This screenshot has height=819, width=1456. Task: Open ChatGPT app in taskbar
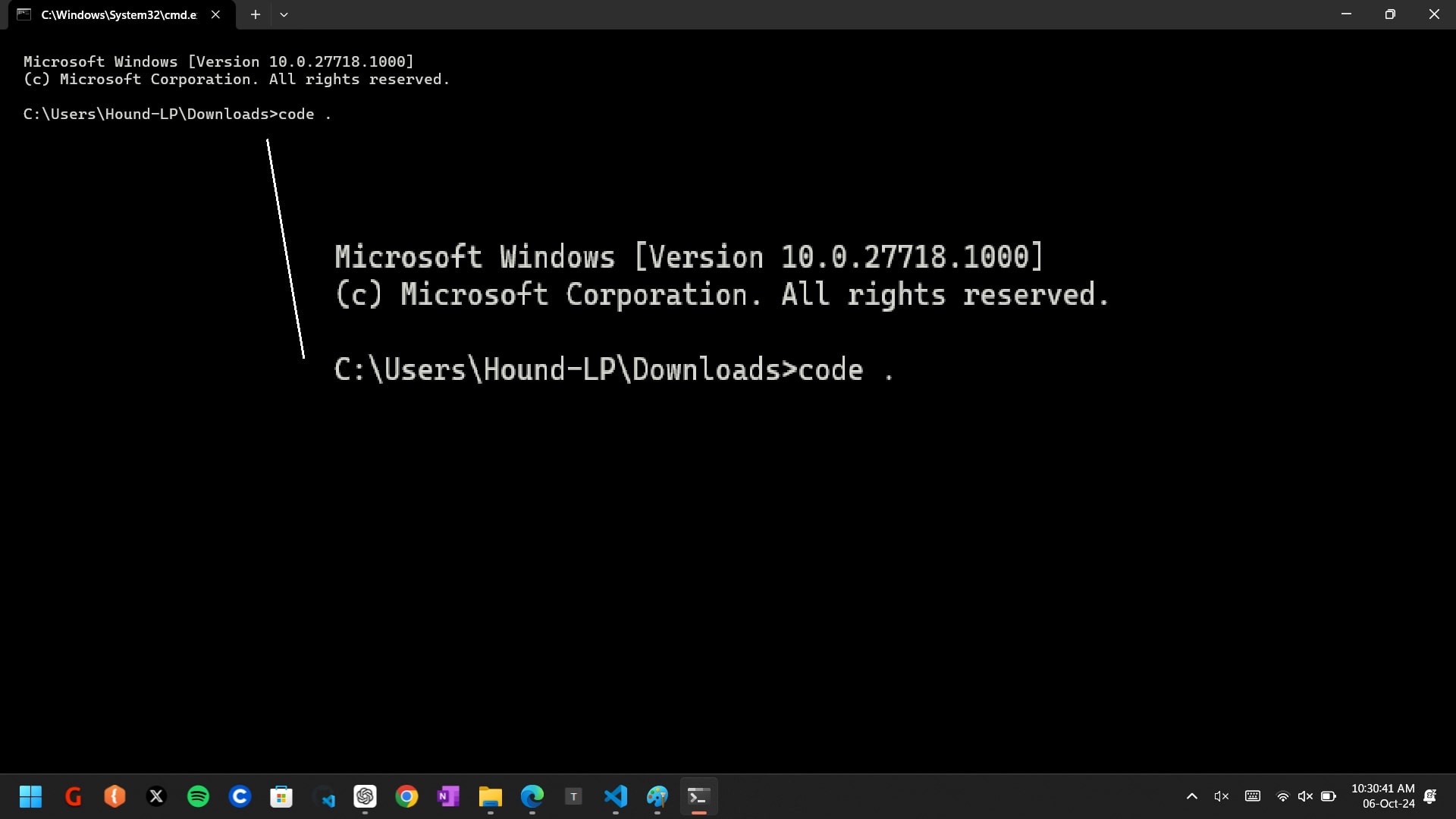point(365,796)
